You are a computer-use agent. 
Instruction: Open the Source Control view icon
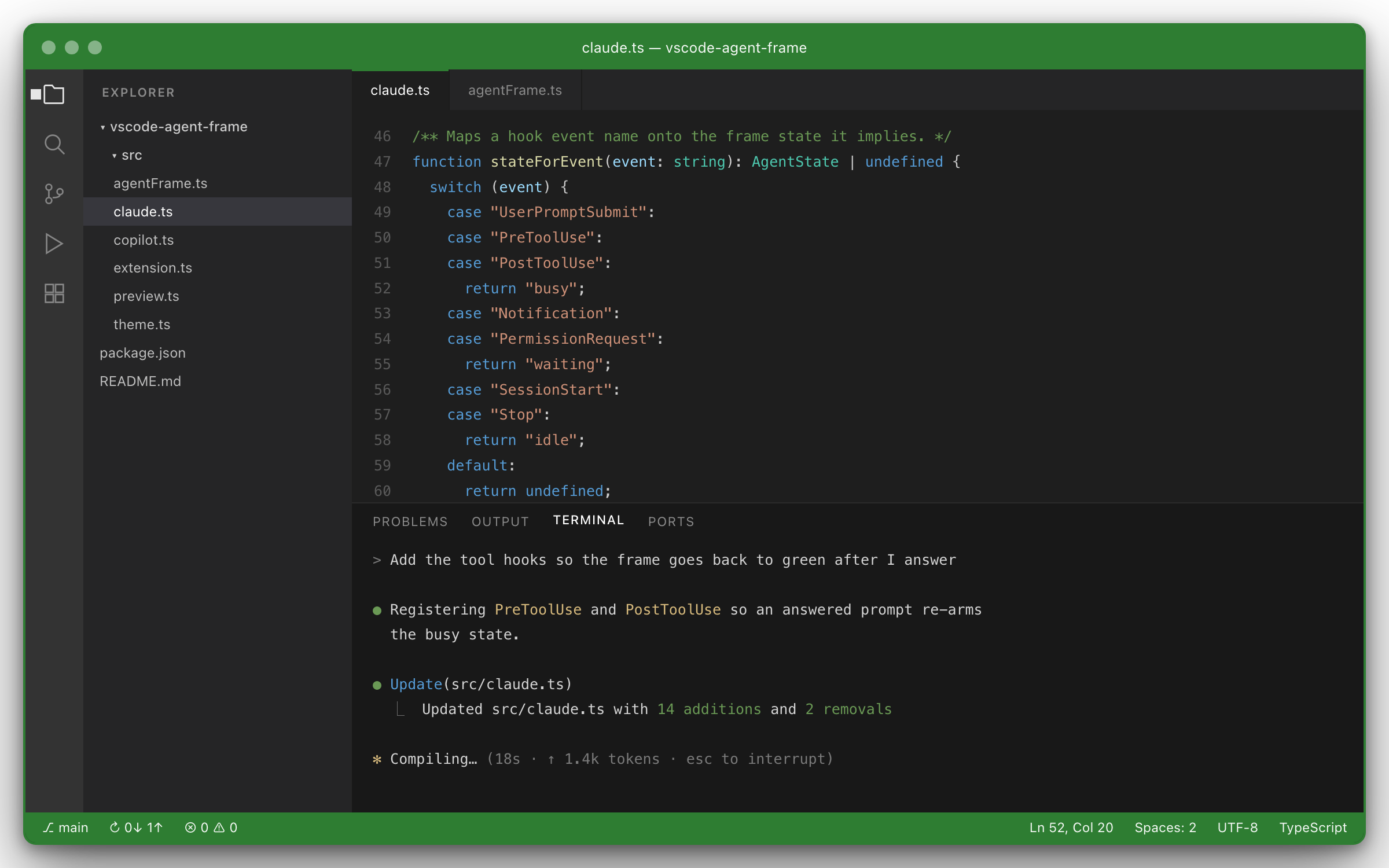pos(54,194)
